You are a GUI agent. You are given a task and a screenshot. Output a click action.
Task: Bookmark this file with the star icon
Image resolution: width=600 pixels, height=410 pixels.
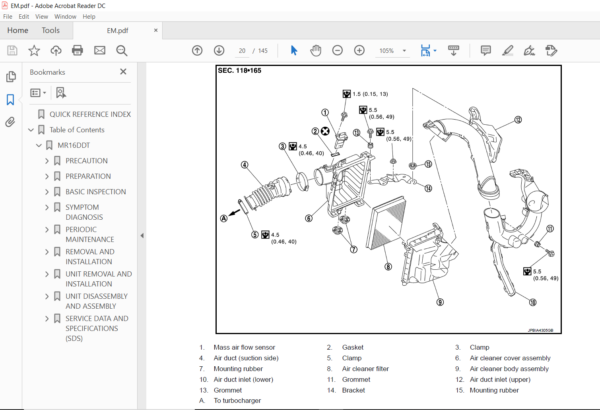click(34, 51)
